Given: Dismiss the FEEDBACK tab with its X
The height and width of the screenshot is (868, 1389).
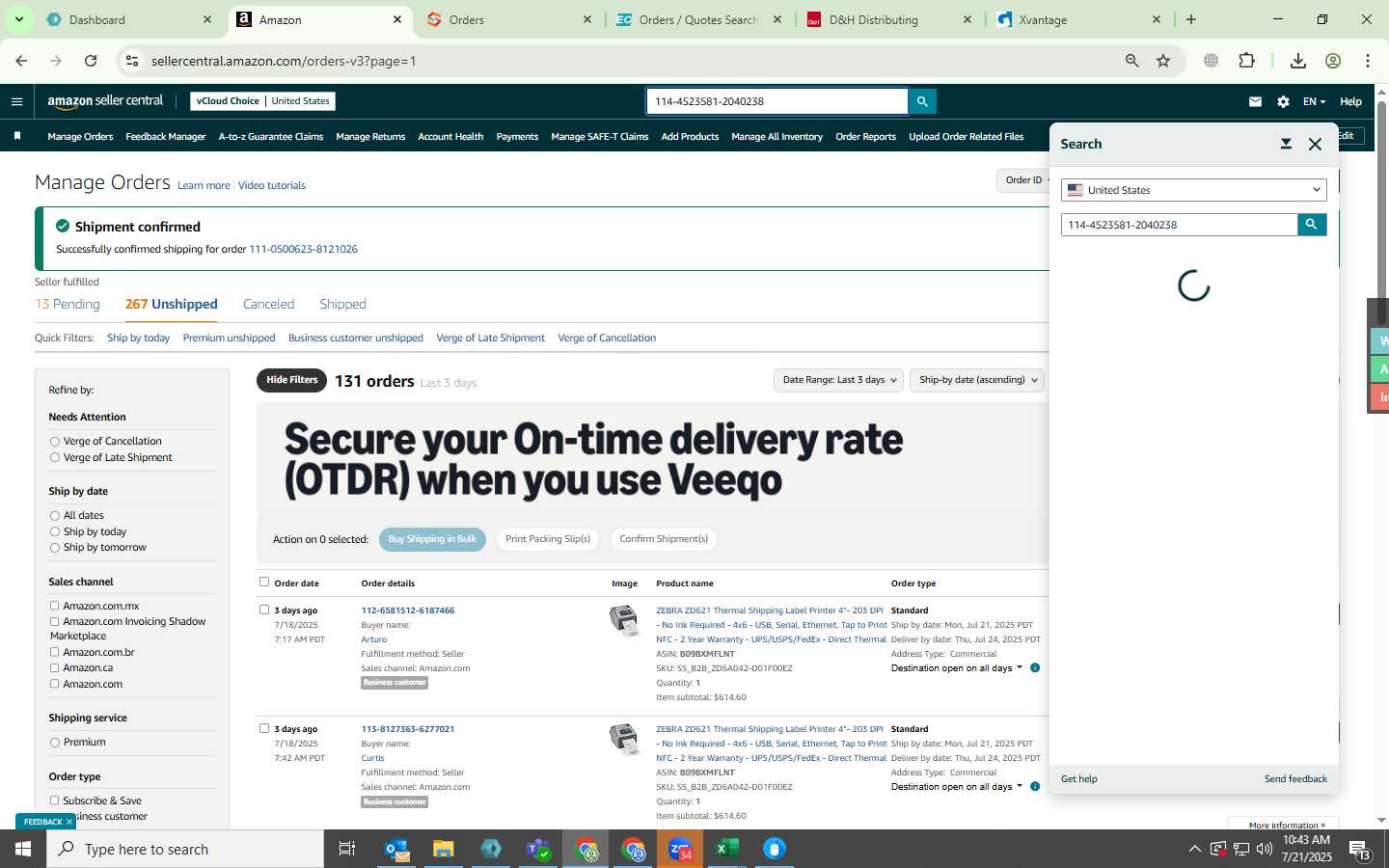Looking at the screenshot, I should [x=69, y=822].
